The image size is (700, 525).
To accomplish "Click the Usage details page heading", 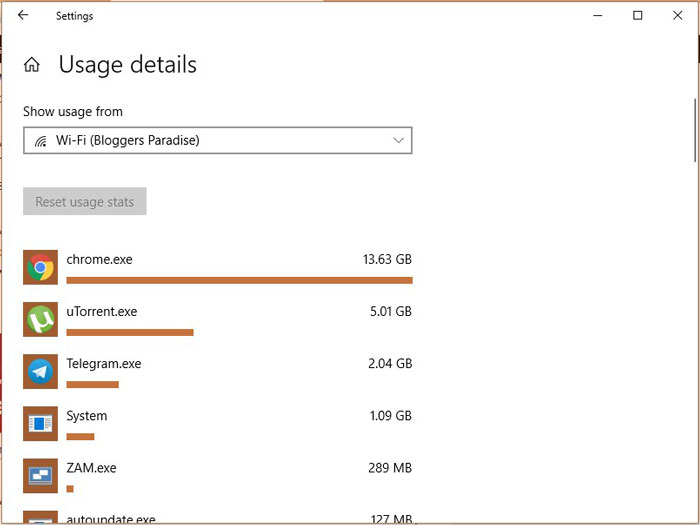I will click(x=128, y=65).
